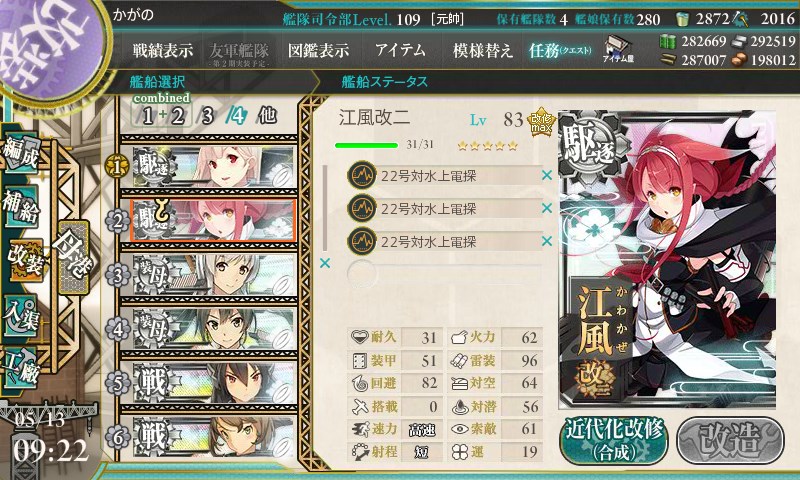Open the 補給 resupply side icon
Image resolution: width=800 pixels, height=480 pixels.
21,206
